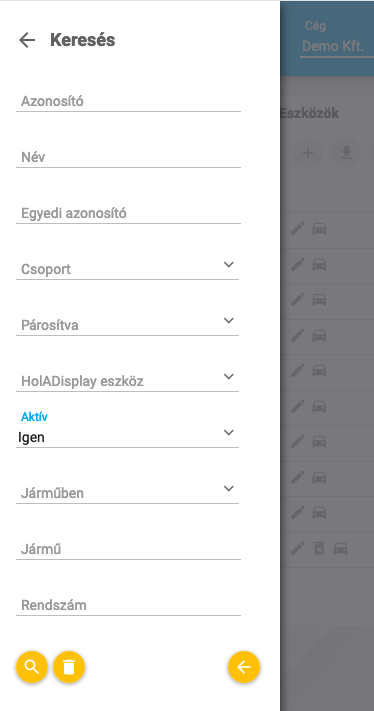Open the Csoport dropdown
Screen dimensions: 374x711
[127, 267]
